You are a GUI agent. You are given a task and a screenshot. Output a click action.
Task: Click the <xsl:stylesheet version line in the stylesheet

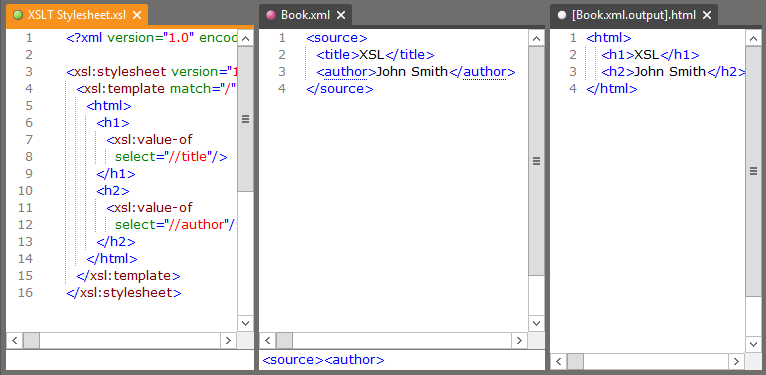(151, 72)
